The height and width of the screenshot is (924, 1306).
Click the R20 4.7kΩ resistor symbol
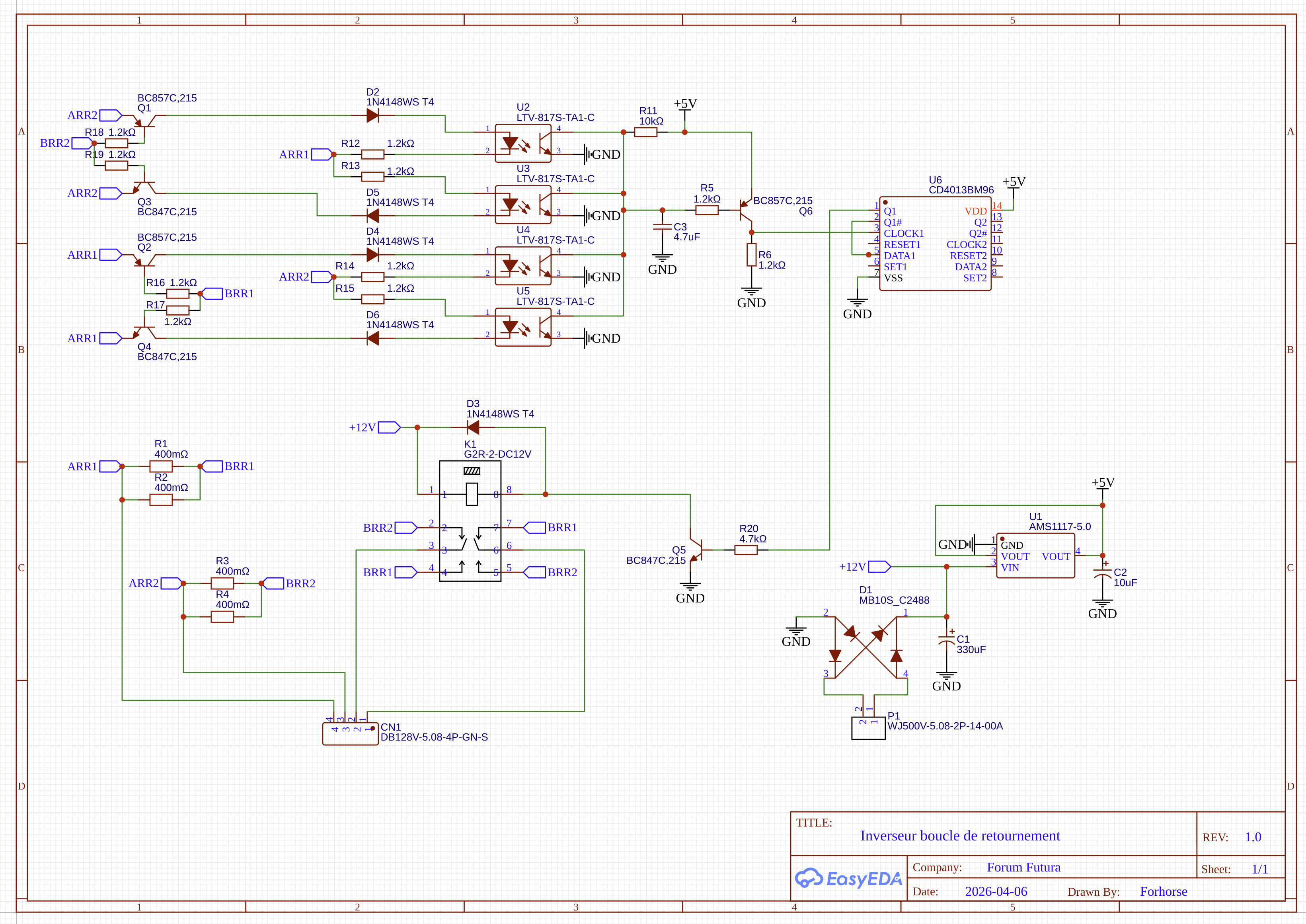pos(746,550)
